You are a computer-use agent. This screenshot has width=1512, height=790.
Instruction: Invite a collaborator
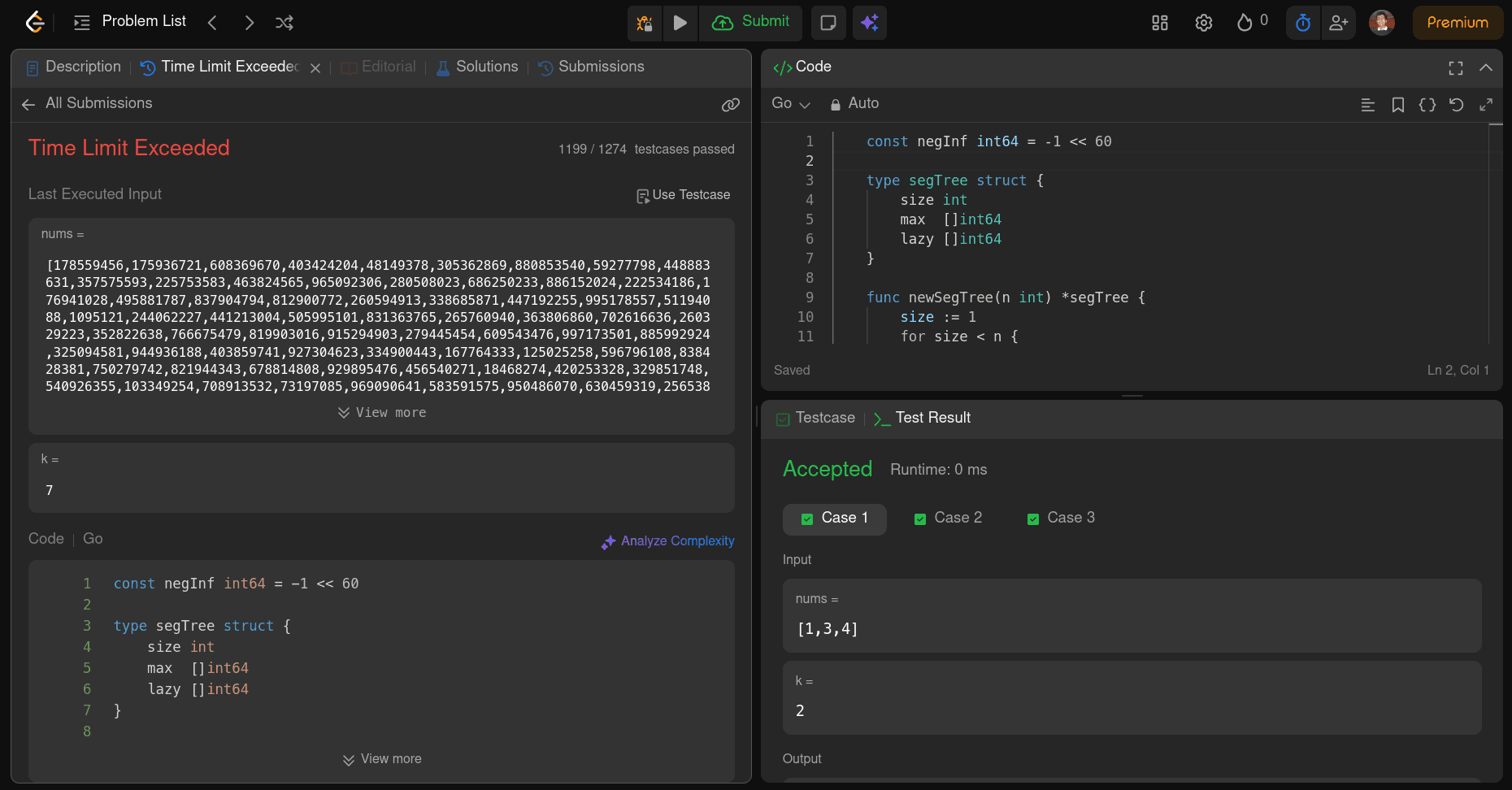(1339, 22)
